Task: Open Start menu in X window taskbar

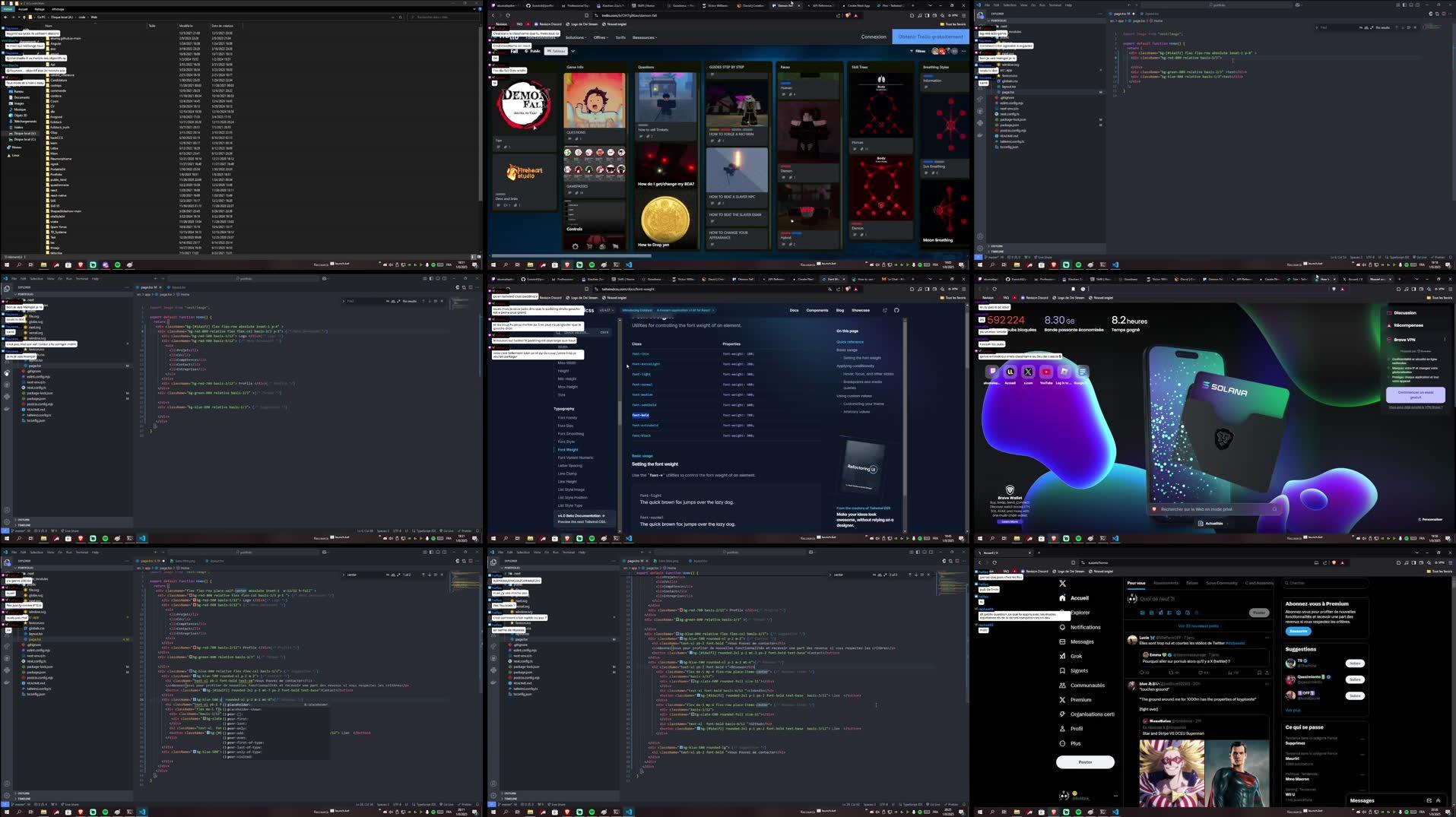Action: [979, 812]
